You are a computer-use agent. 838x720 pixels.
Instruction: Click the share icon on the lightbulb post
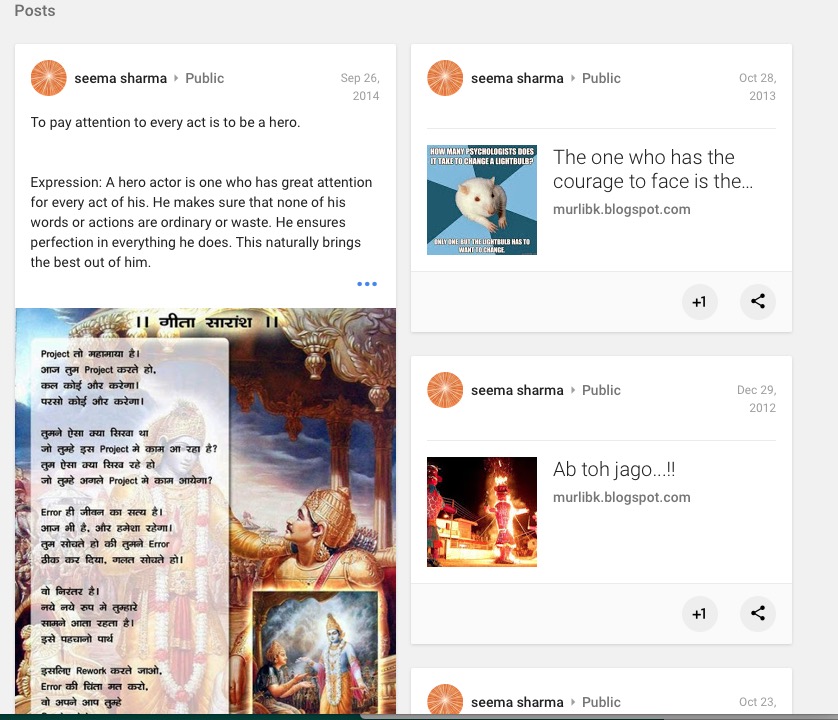(758, 302)
